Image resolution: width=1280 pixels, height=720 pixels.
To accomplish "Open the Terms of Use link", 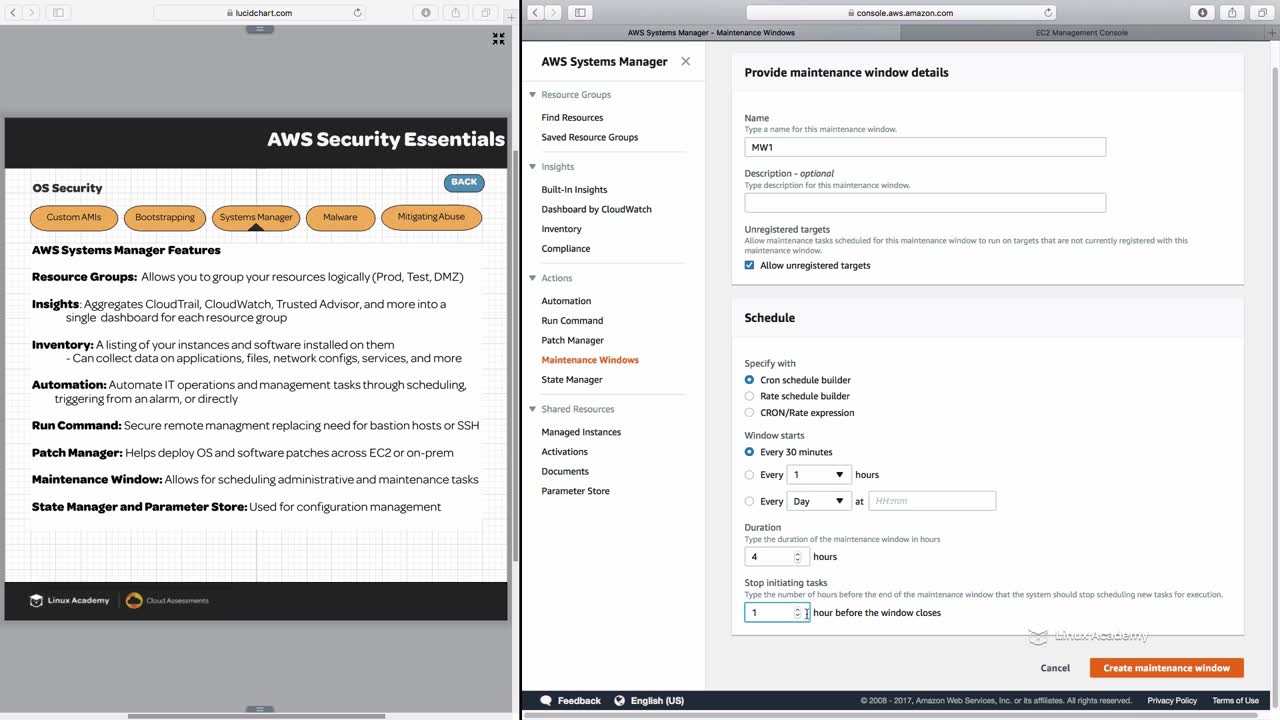I will coord(1235,701).
